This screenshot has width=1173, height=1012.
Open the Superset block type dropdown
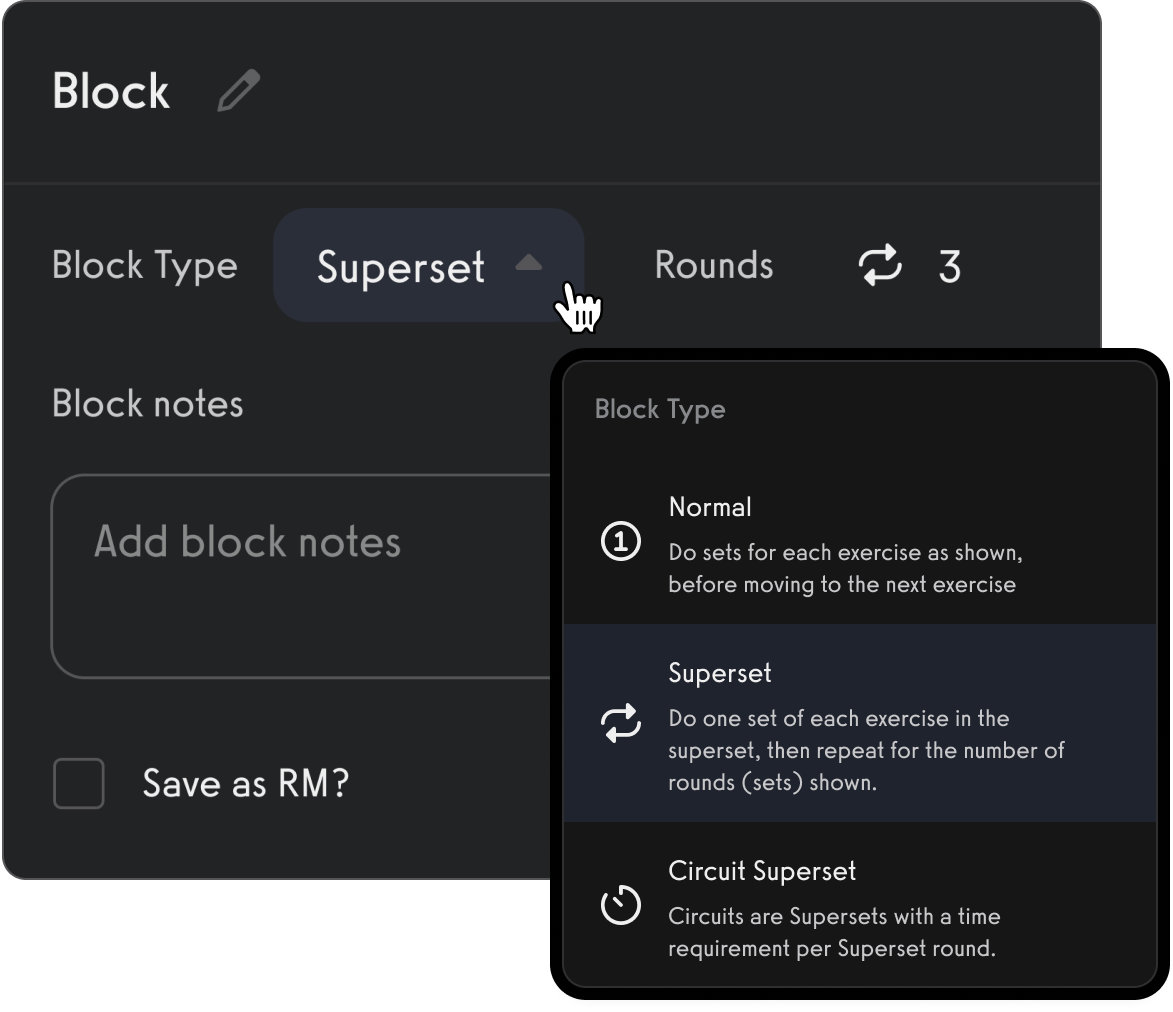[x=402, y=267]
